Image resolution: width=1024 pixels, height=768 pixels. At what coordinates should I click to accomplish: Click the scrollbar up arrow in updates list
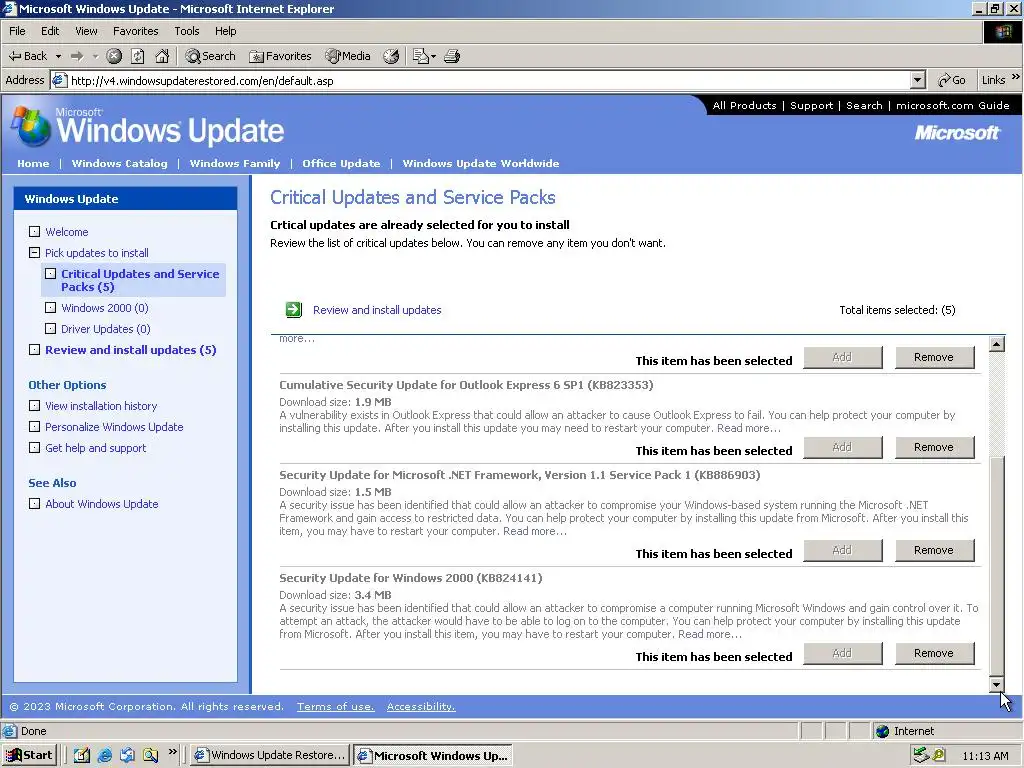(997, 344)
